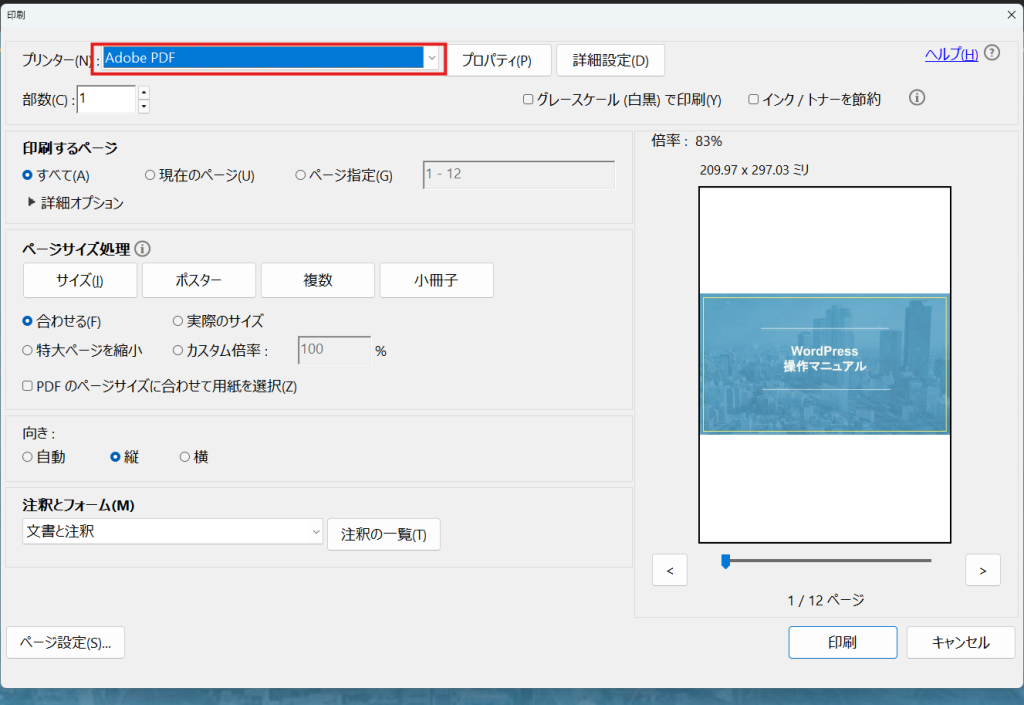
Task: Click the ink/toner saving info icon
Action: coord(916,98)
